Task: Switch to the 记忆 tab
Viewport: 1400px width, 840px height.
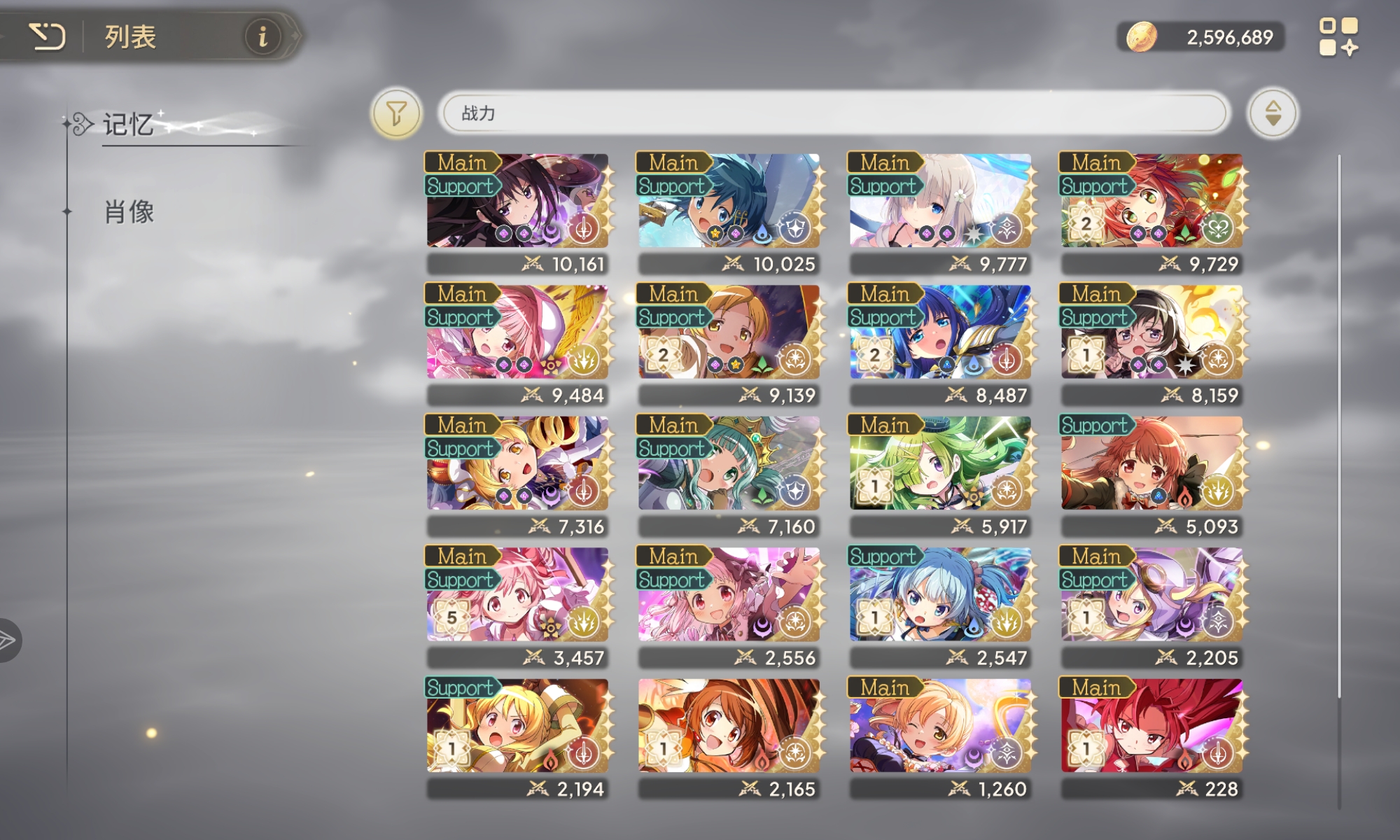Action: (x=128, y=125)
